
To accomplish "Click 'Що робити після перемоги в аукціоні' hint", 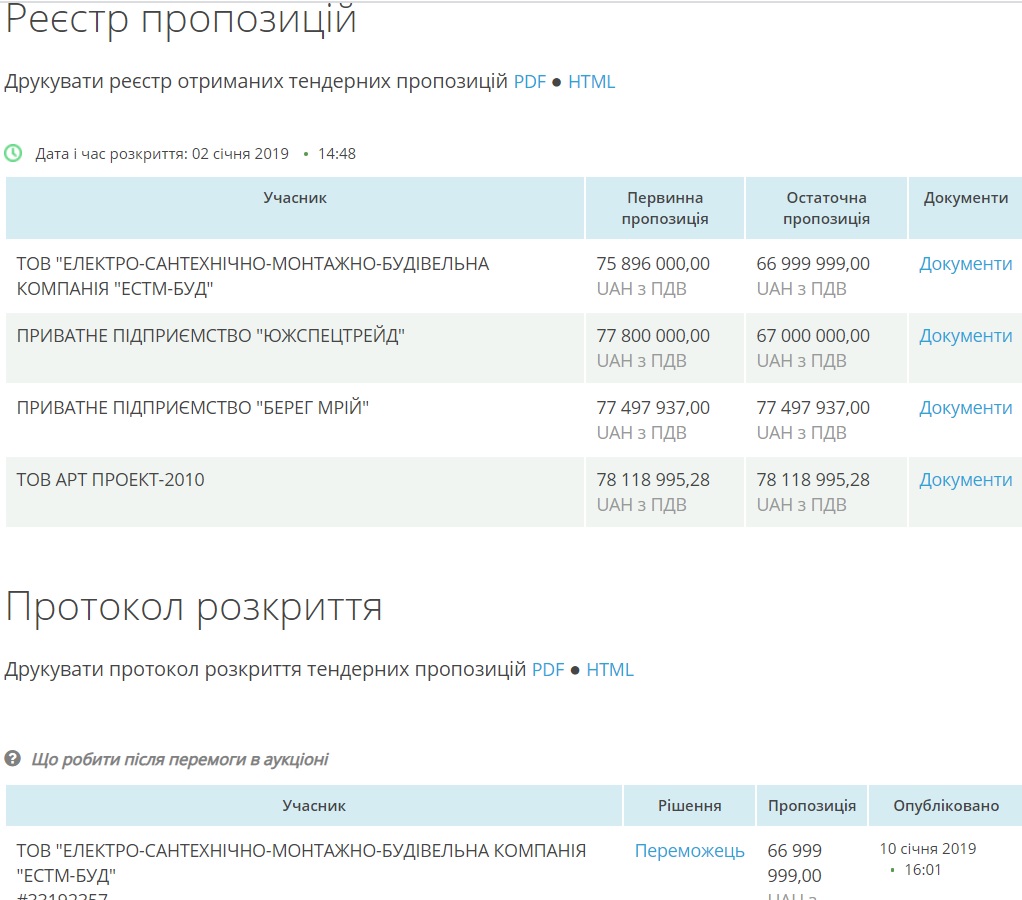I will coord(180,759).
